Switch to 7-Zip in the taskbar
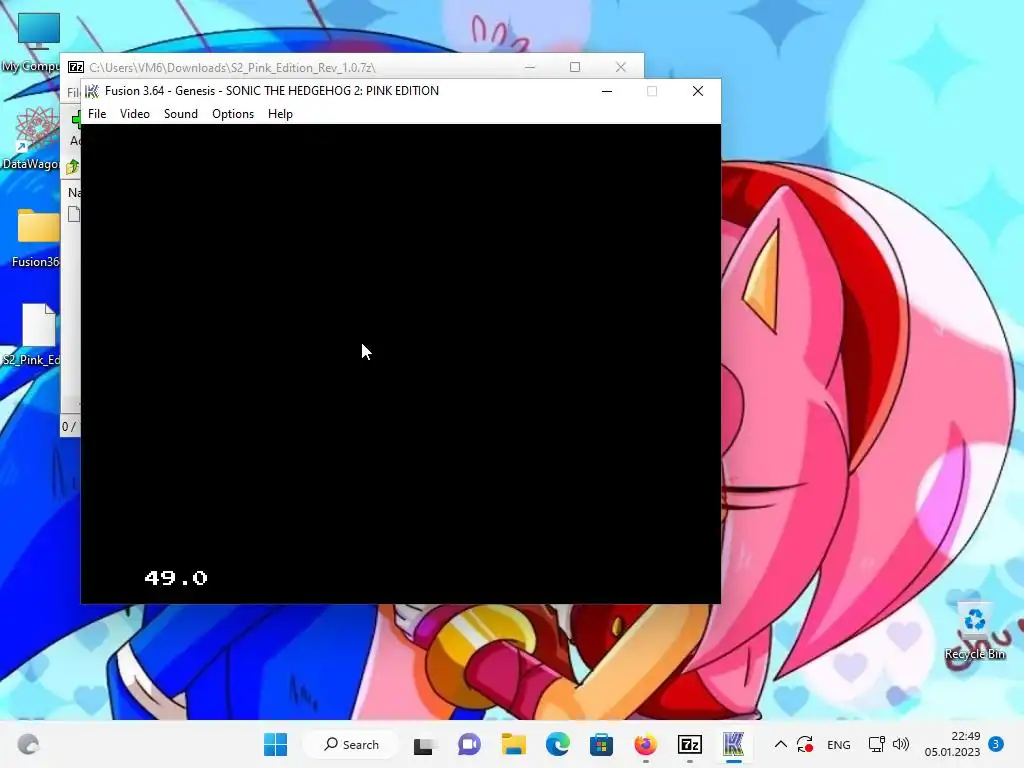Viewport: 1024px width, 768px height. (690, 744)
